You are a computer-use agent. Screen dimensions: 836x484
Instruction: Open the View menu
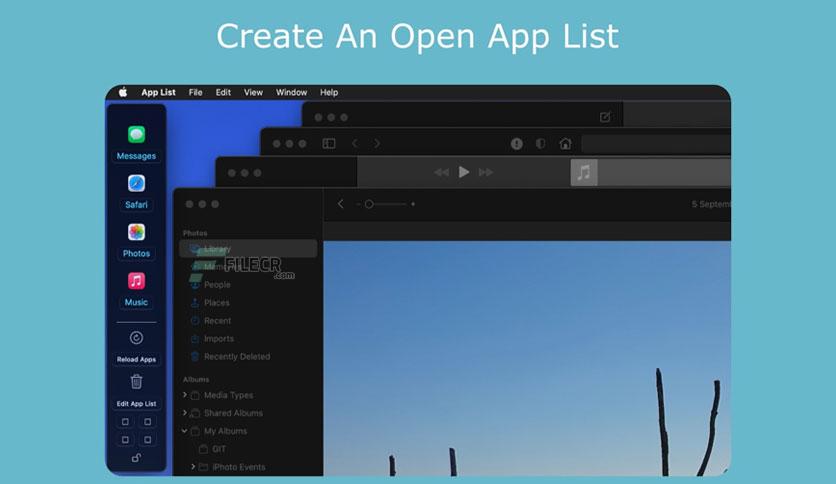tap(253, 92)
